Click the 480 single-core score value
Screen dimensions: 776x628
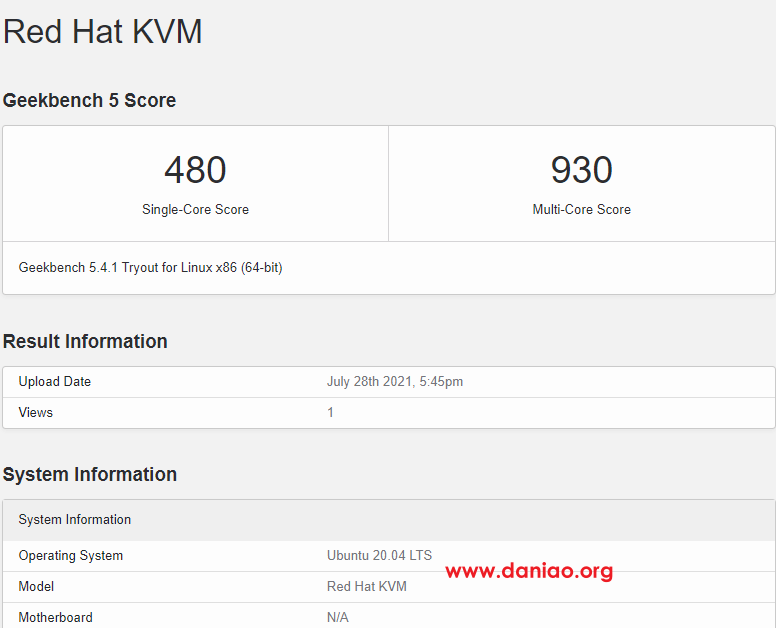pyautogui.click(x=195, y=170)
